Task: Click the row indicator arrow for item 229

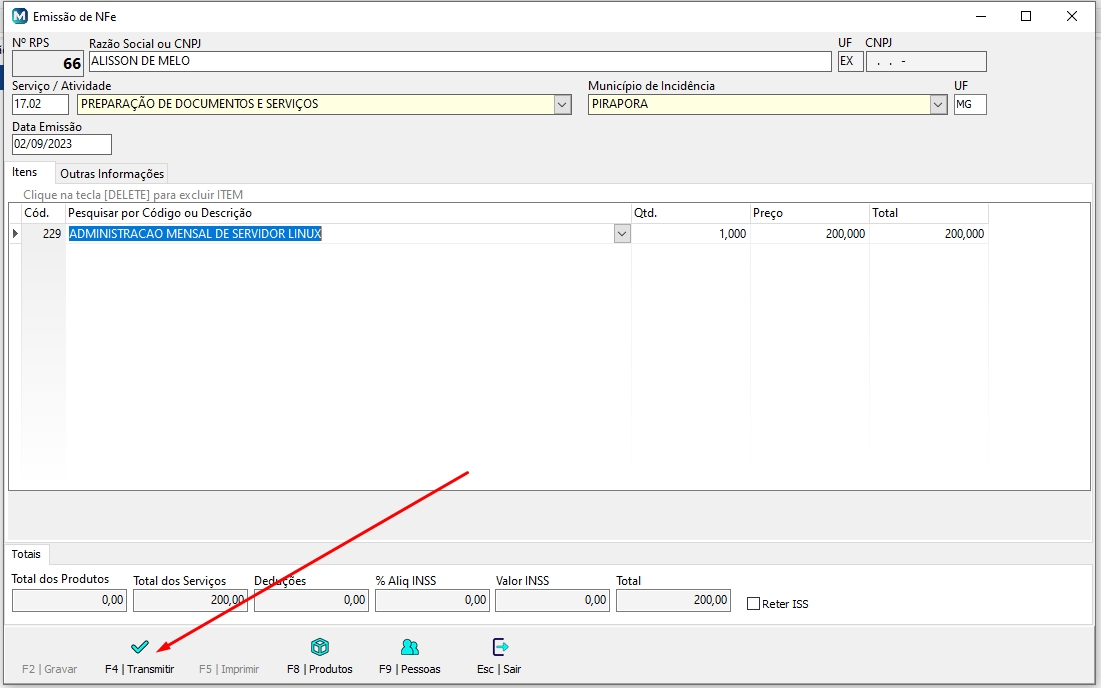Action: point(14,234)
